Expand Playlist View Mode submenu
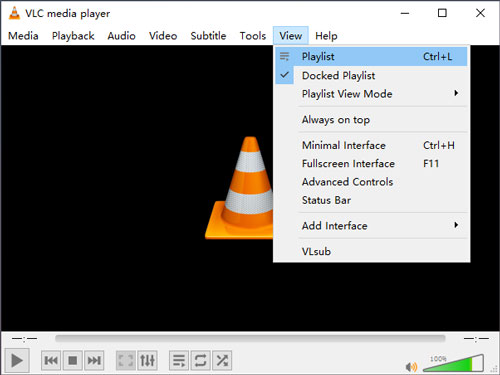Image resolution: width=500 pixels, height=375 pixels. click(372, 94)
